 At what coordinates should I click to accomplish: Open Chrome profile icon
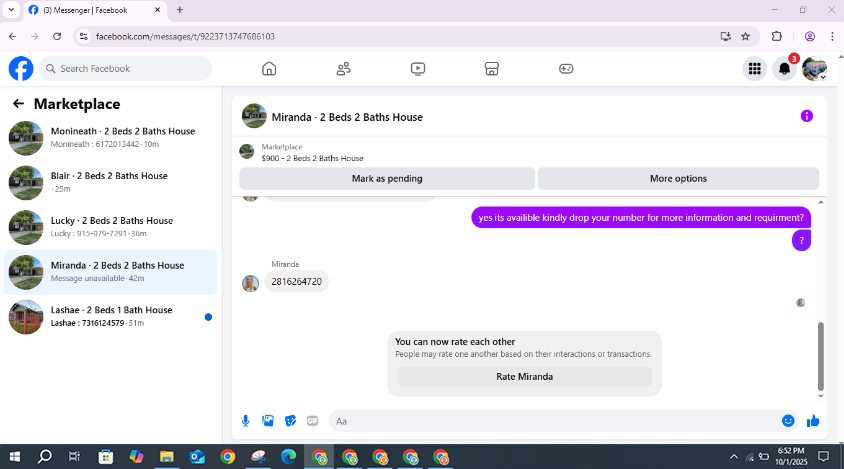click(x=810, y=37)
